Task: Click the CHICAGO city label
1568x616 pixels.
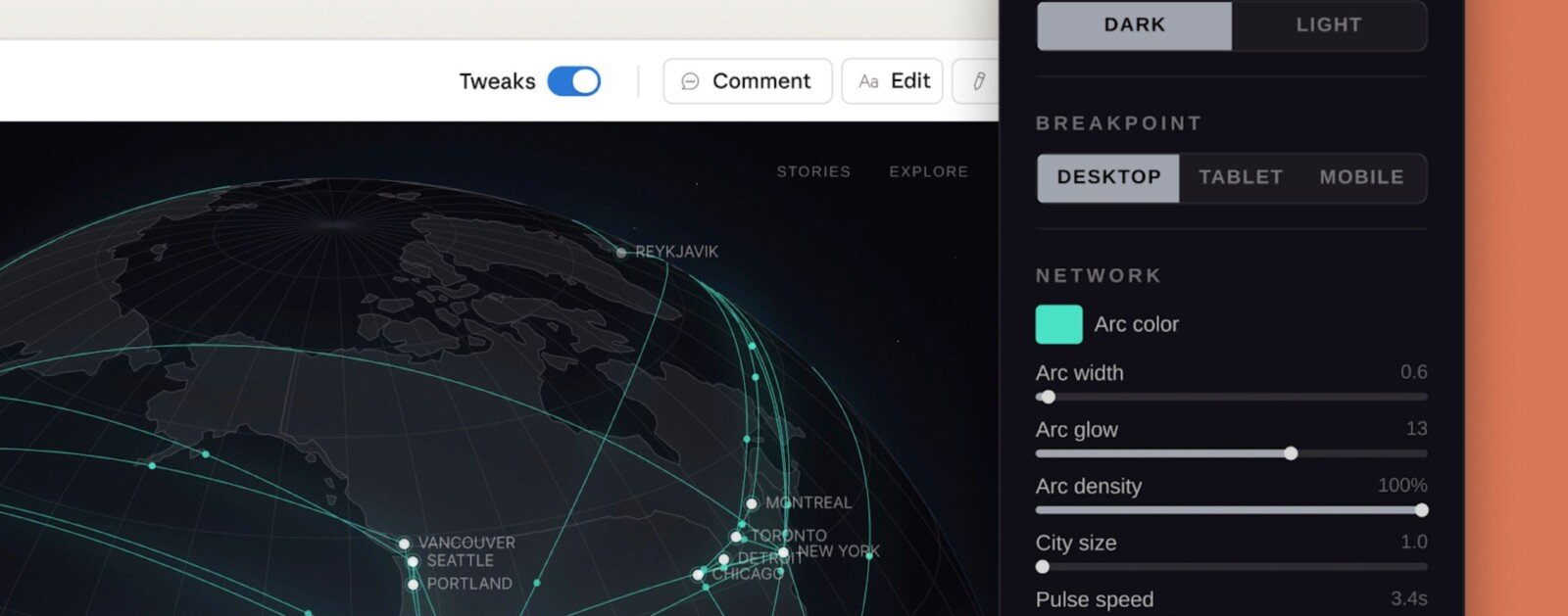Action: [x=748, y=574]
